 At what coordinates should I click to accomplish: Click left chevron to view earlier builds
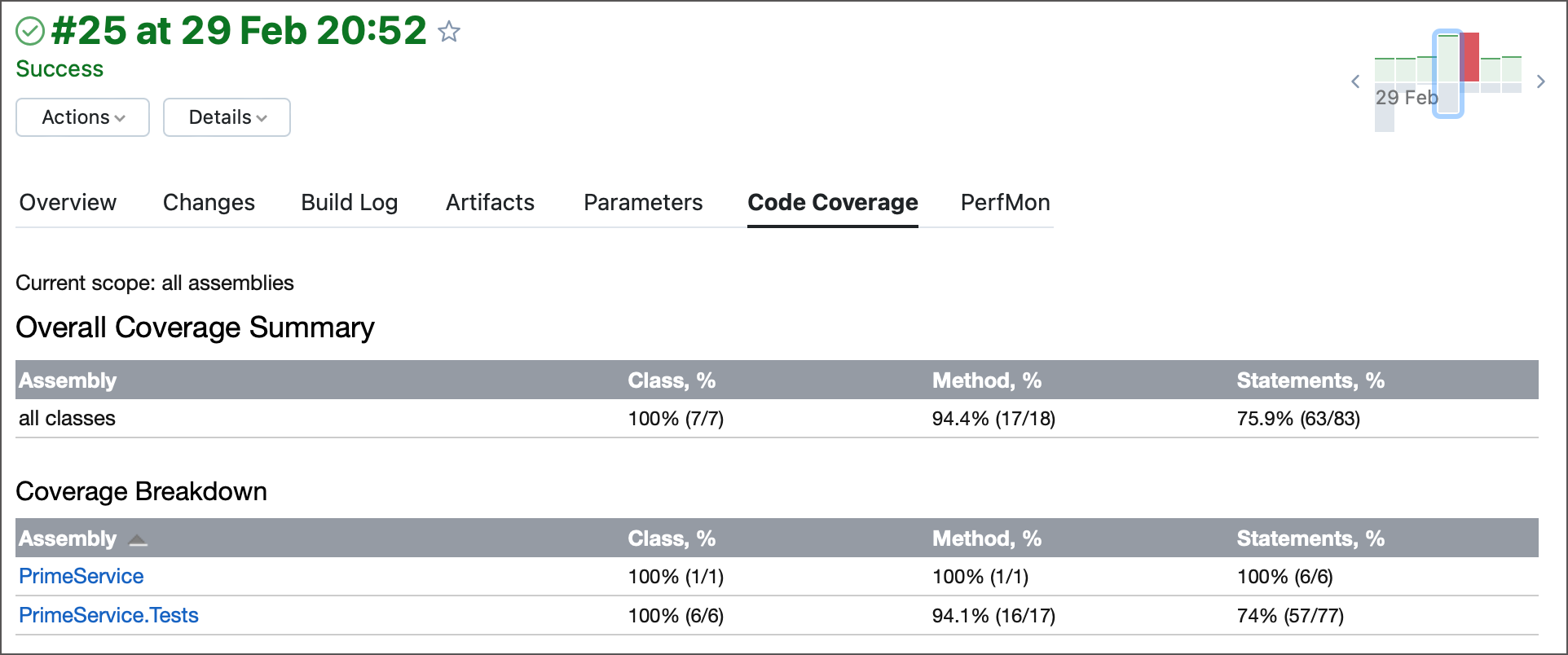(x=1355, y=81)
